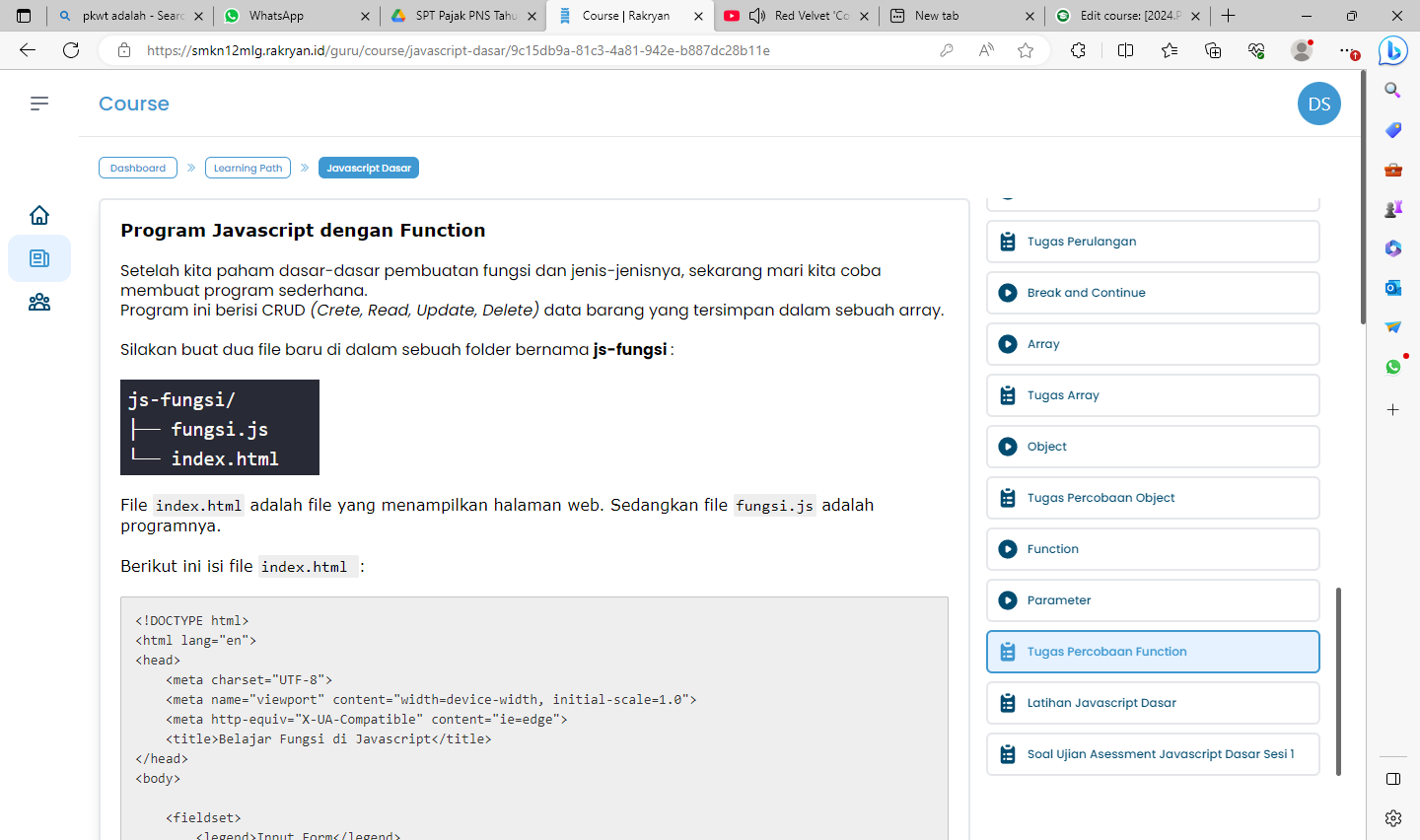Click the Edge sidebar Search icon
The width and height of the screenshot is (1420, 840).
[x=1392, y=91]
